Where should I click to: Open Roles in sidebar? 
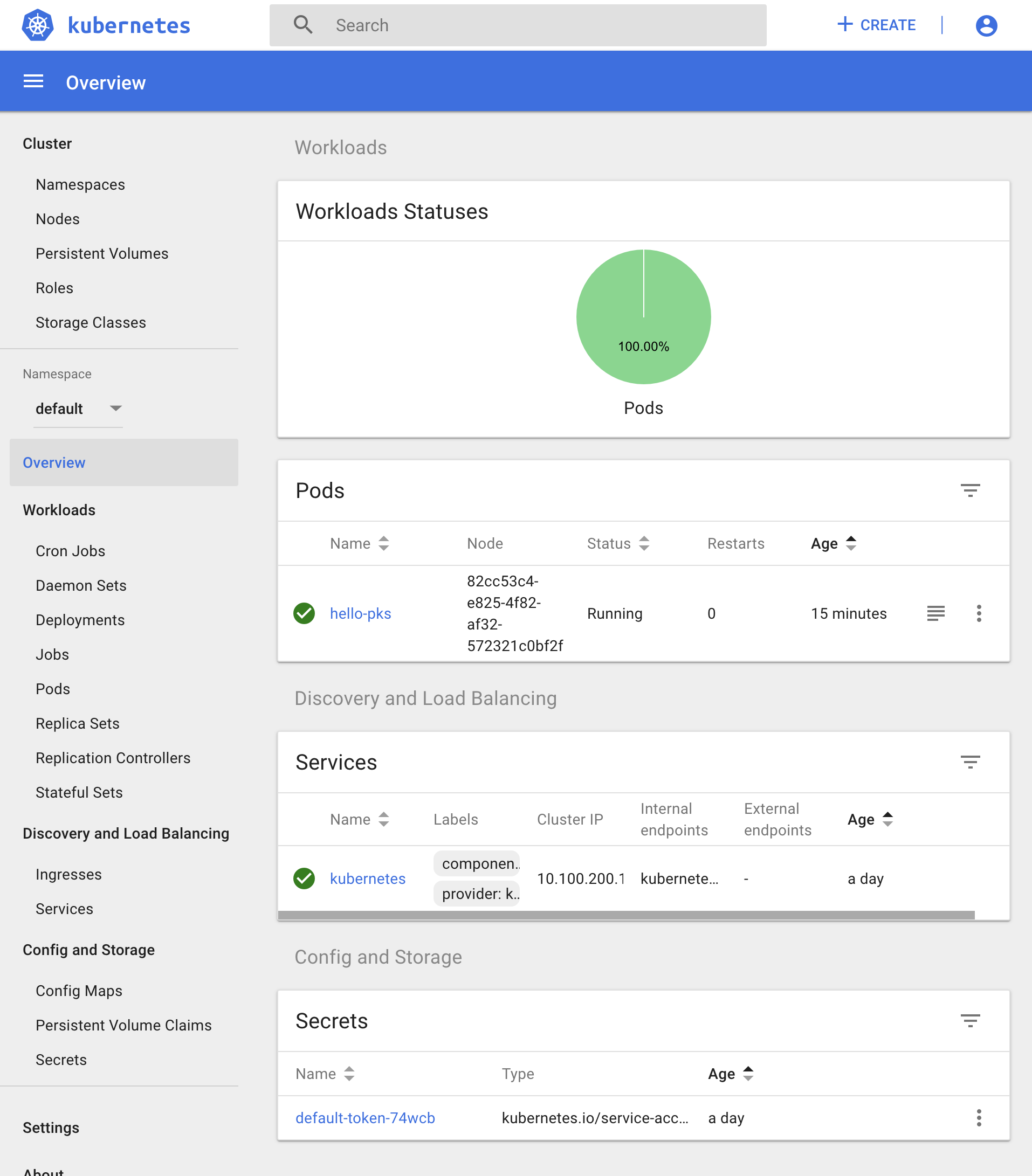(54, 288)
